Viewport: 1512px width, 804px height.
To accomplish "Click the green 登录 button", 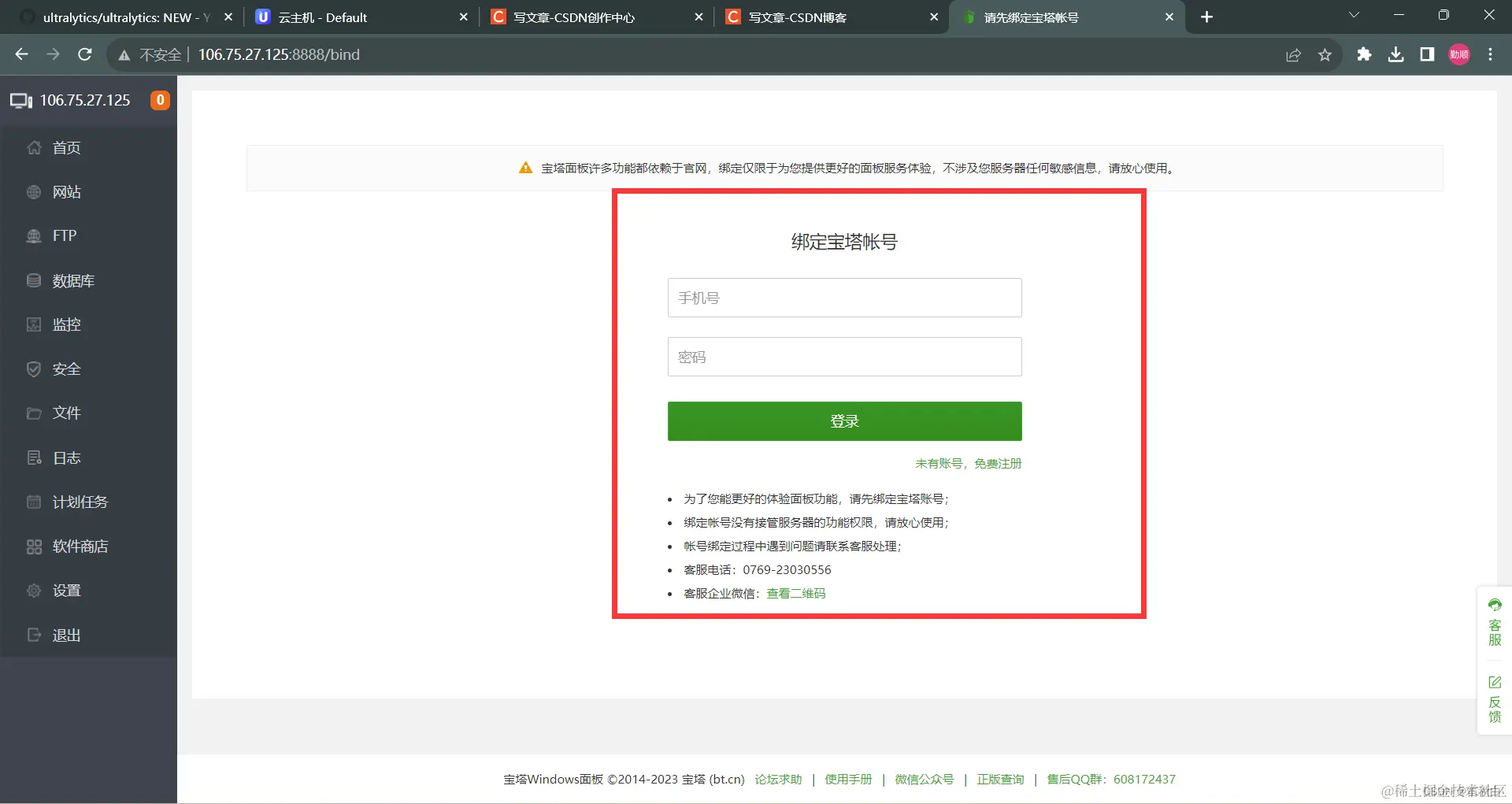I will point(843,421).
